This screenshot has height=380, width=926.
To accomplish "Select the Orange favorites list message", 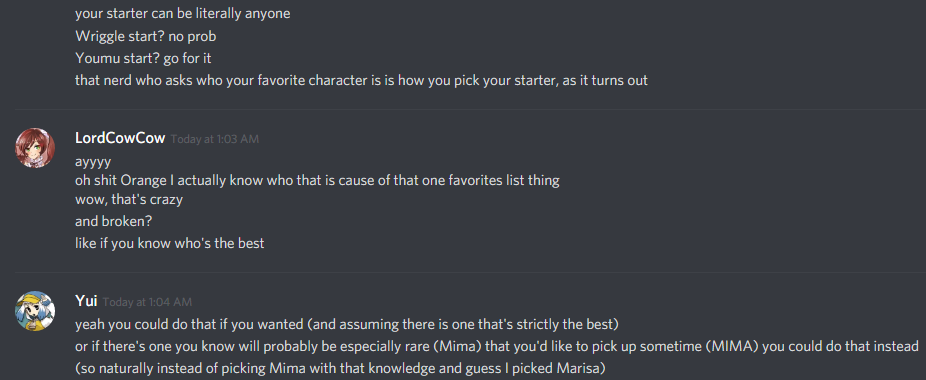I will pyautogui.click(x=317, y=180).
